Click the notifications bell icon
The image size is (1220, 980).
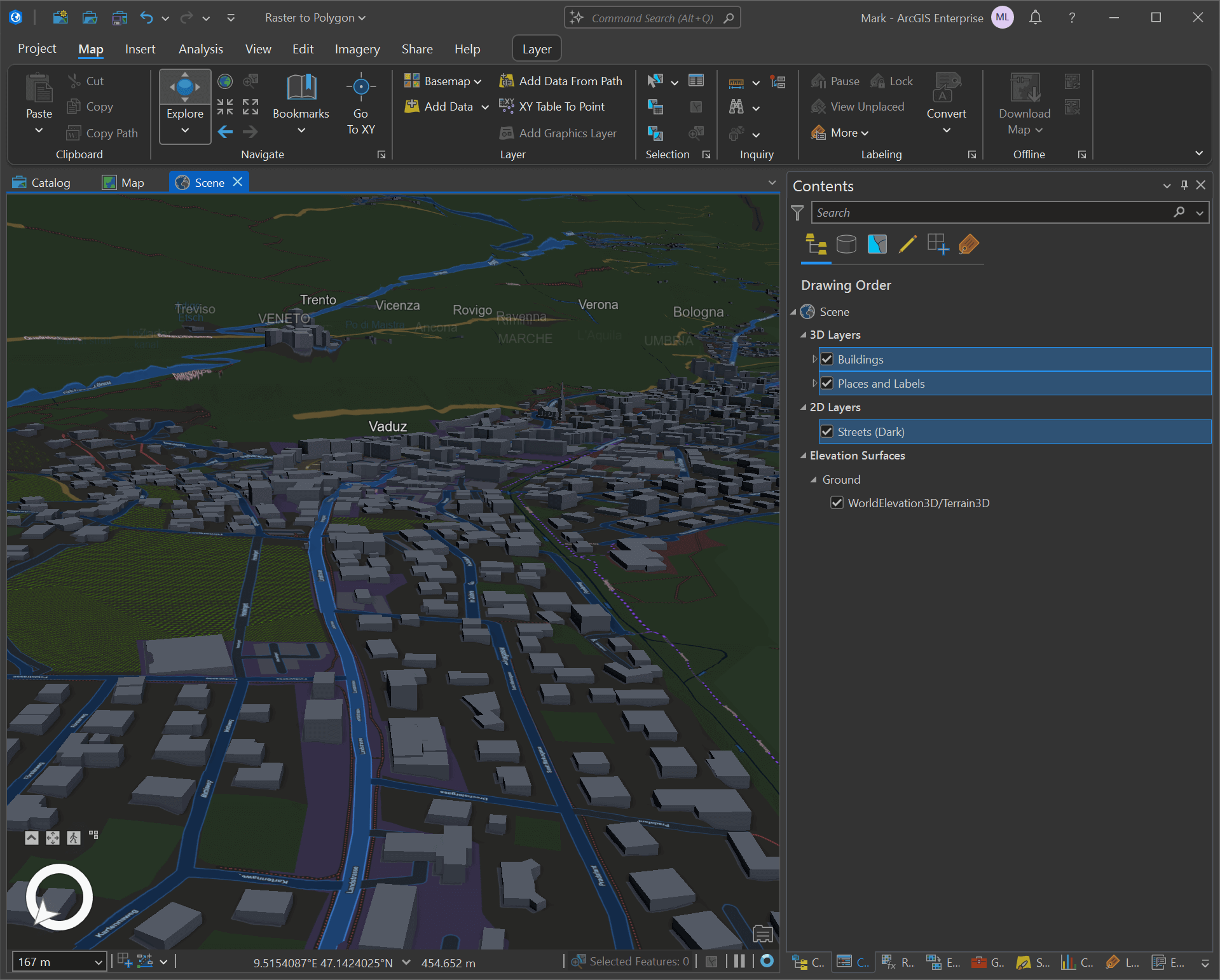pos(1035,18)
